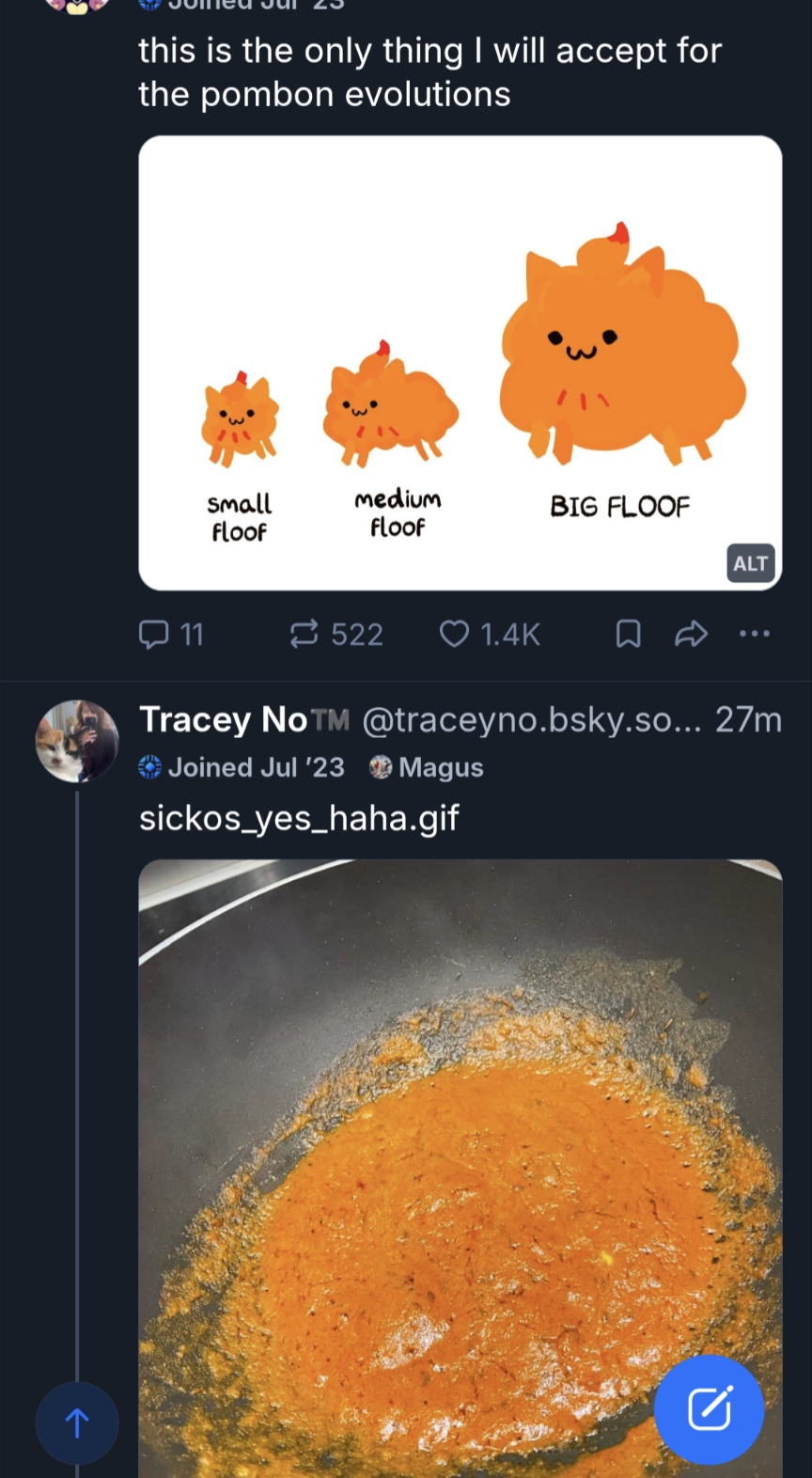Show ALT text for floof image

[x=750, y=563]
